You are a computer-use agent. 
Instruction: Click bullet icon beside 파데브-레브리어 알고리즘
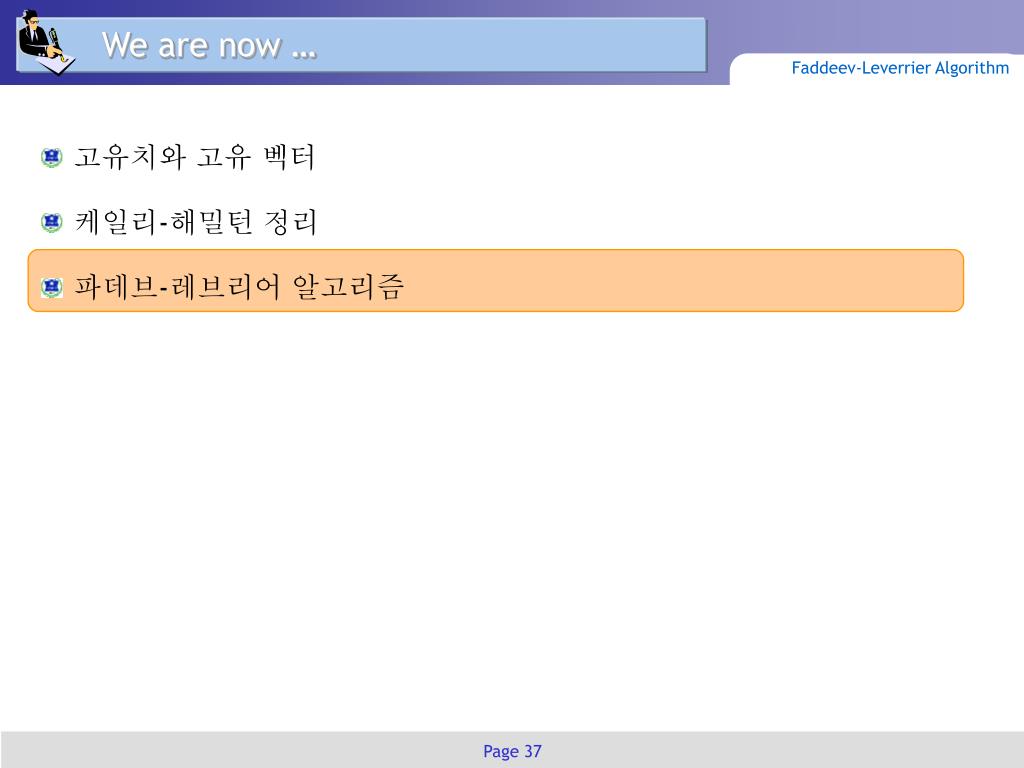tap(52, 287)
